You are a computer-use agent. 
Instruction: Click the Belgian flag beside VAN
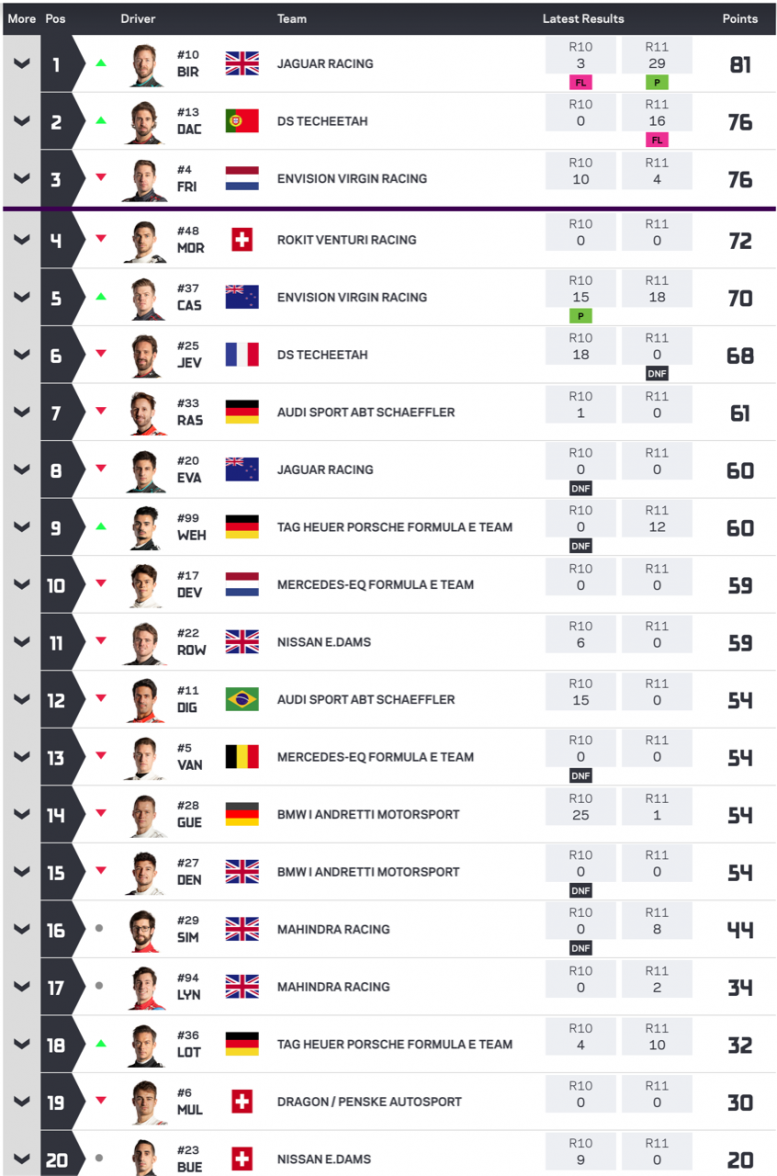point(242,757)
